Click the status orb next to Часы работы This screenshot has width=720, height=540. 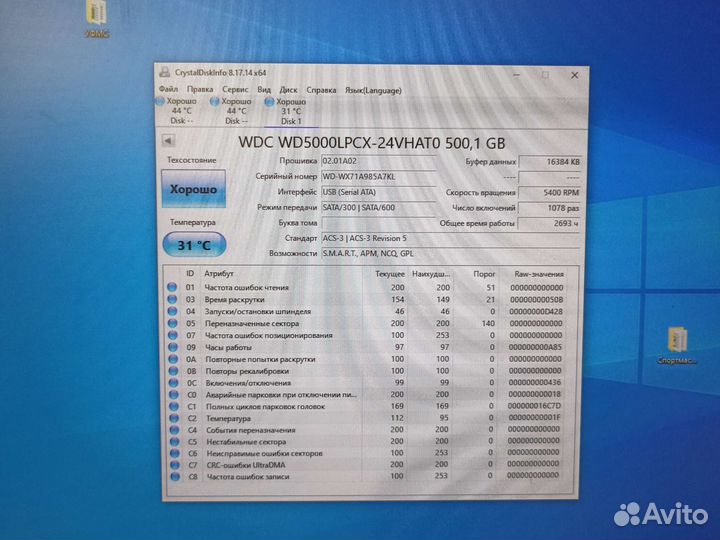tap(171, 347)
